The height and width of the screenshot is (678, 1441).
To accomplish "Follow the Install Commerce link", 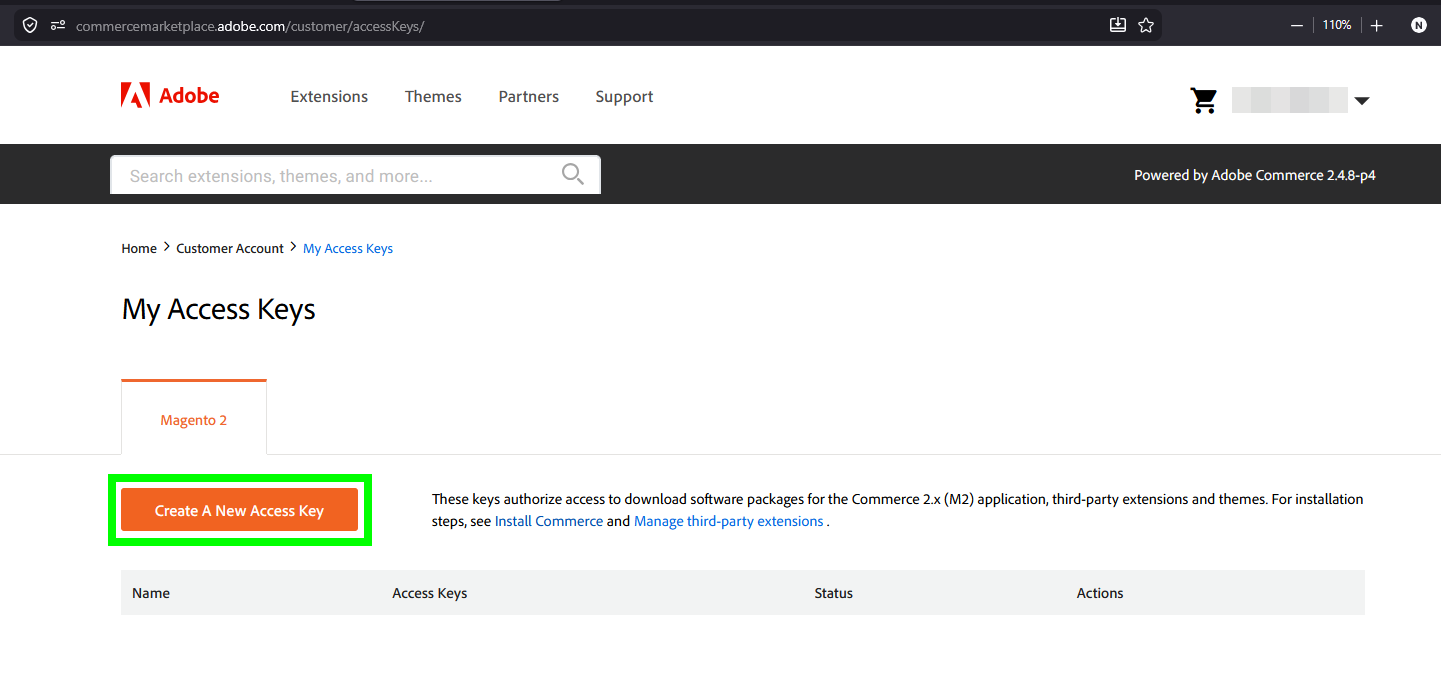I will 549,521.
